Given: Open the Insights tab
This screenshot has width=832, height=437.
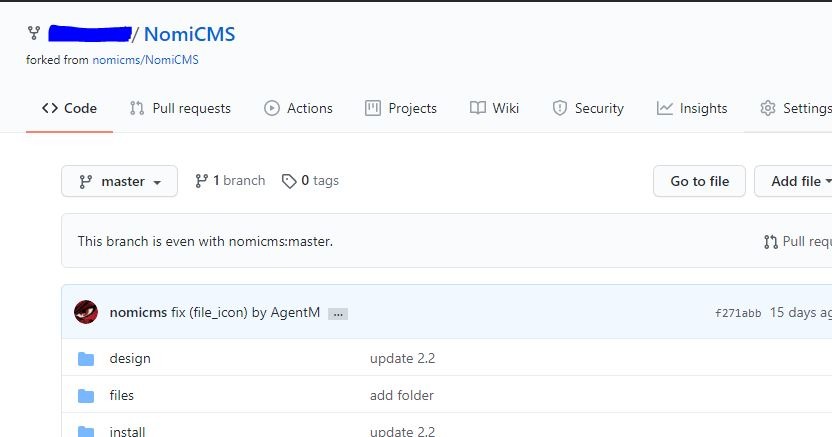Looking at the screenshot, I should click(x=692, y=108).
